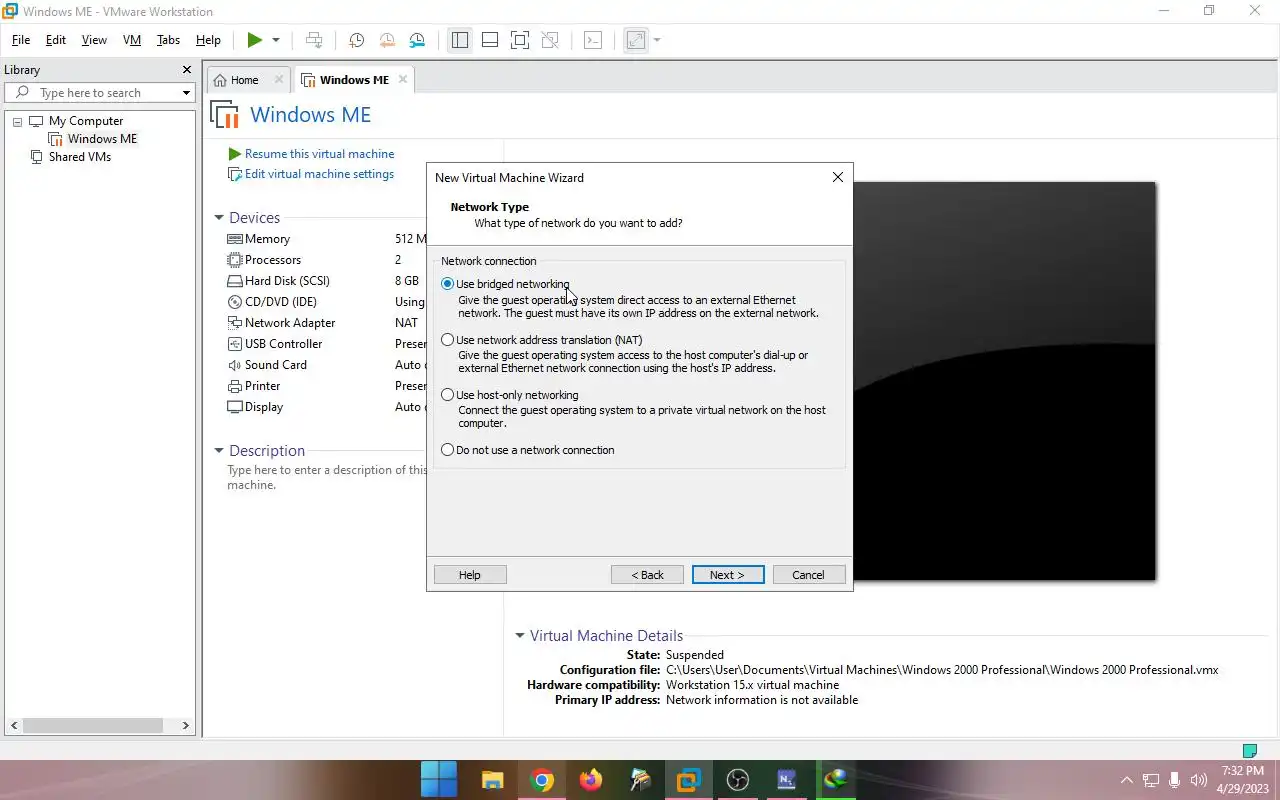
Task: Open the Help menu
Action: (208, 40)
